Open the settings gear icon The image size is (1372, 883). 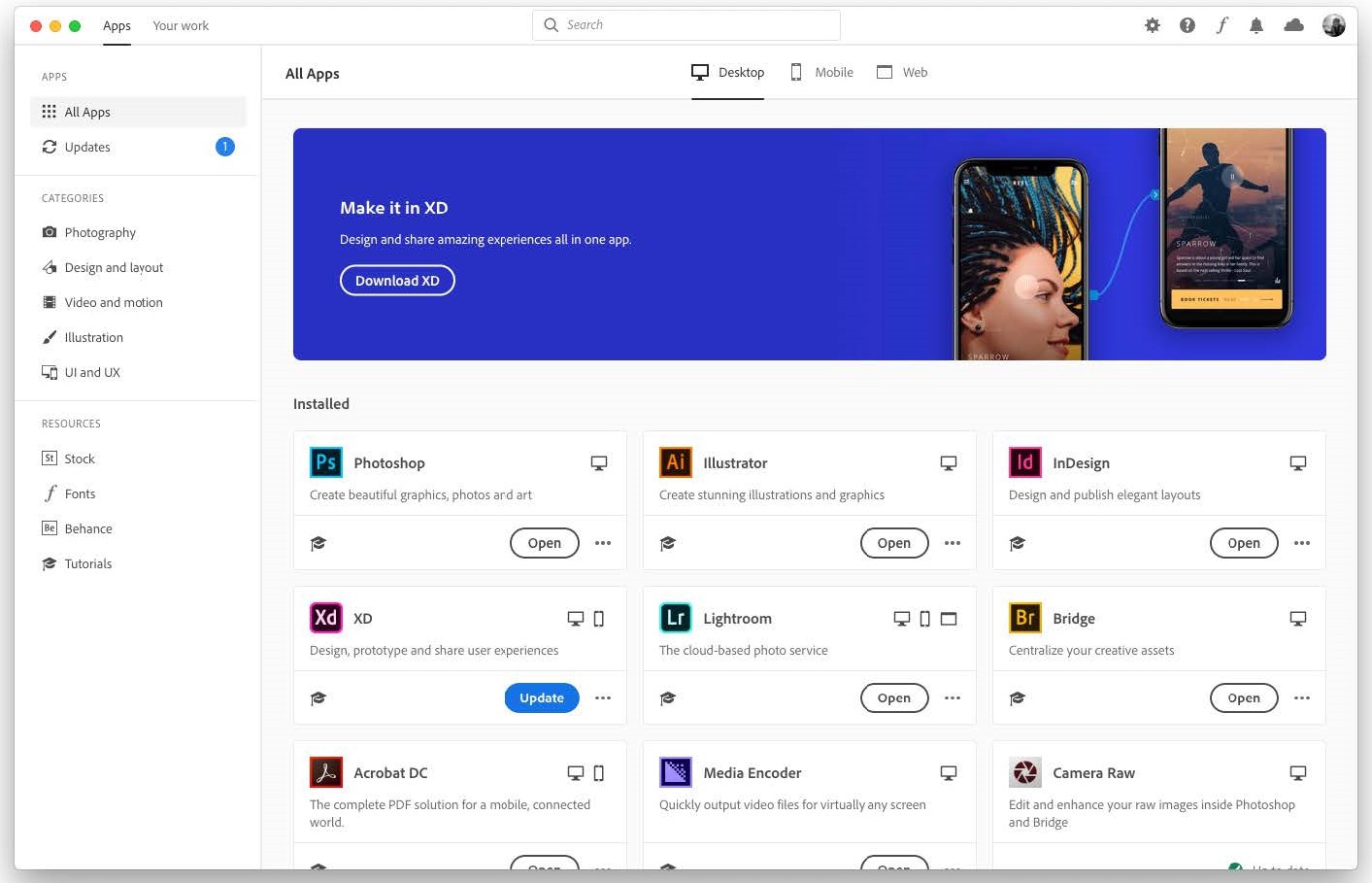1153,25
